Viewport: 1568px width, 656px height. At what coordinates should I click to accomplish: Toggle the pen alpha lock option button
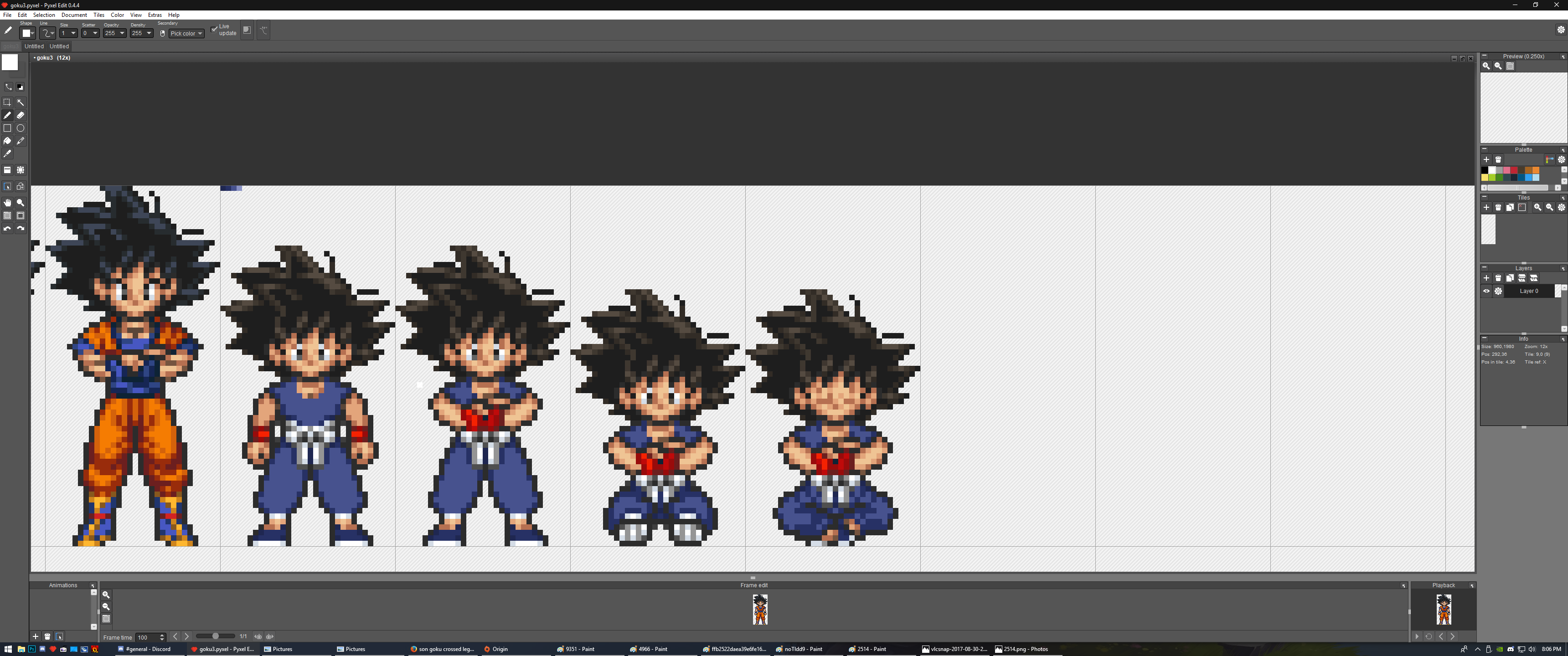(x=247, y=30)
